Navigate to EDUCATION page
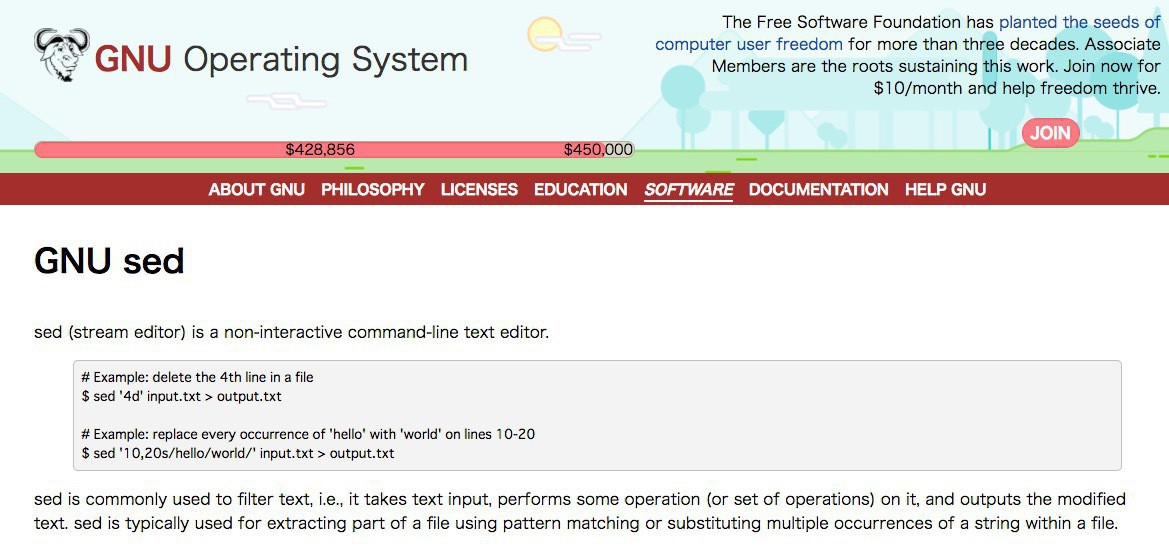Image resolution: width=1169 pixels, height=558 pixels. point(580,189)
